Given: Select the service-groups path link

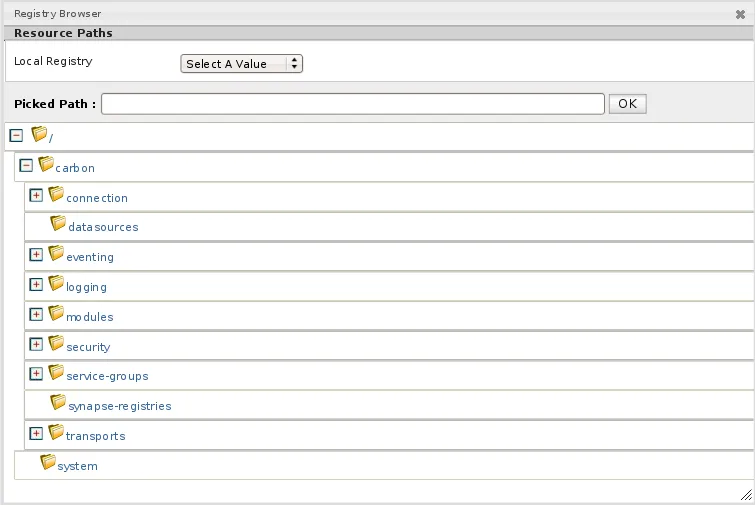Looking at the screenshot, I should [x=107, y=376].
